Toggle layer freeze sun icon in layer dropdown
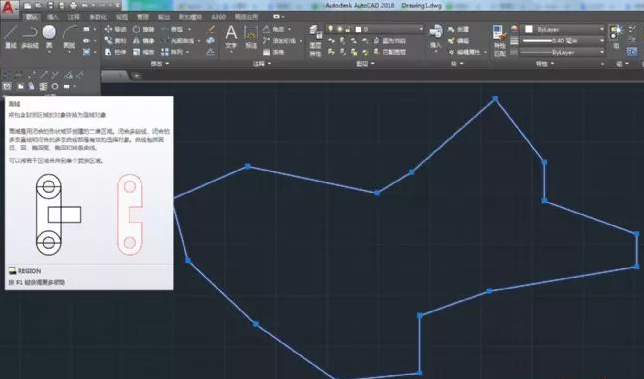 (x=340, y=29)
